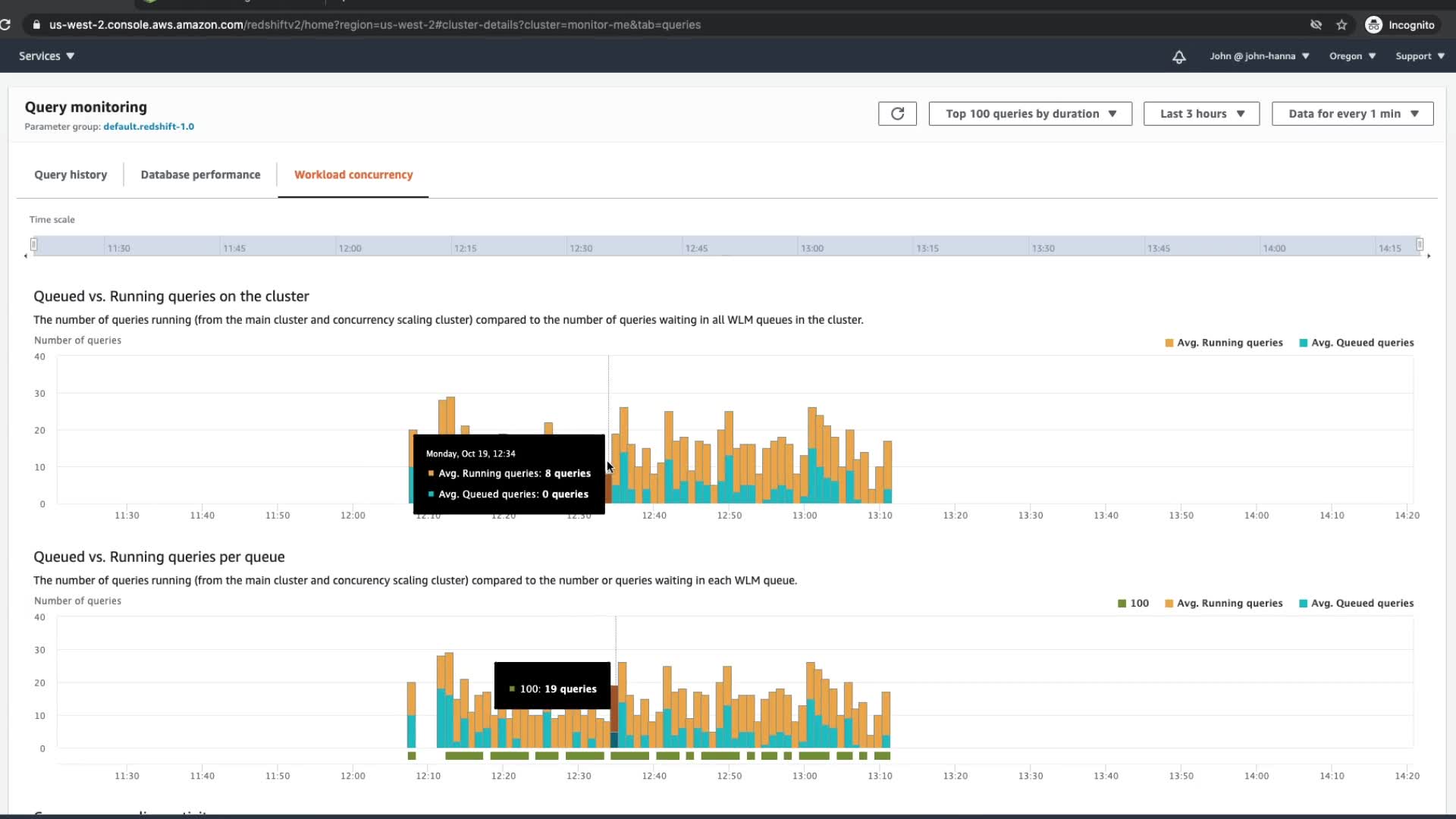Open the default.redshift-1.0 parameter group link

tap(149, 127)
